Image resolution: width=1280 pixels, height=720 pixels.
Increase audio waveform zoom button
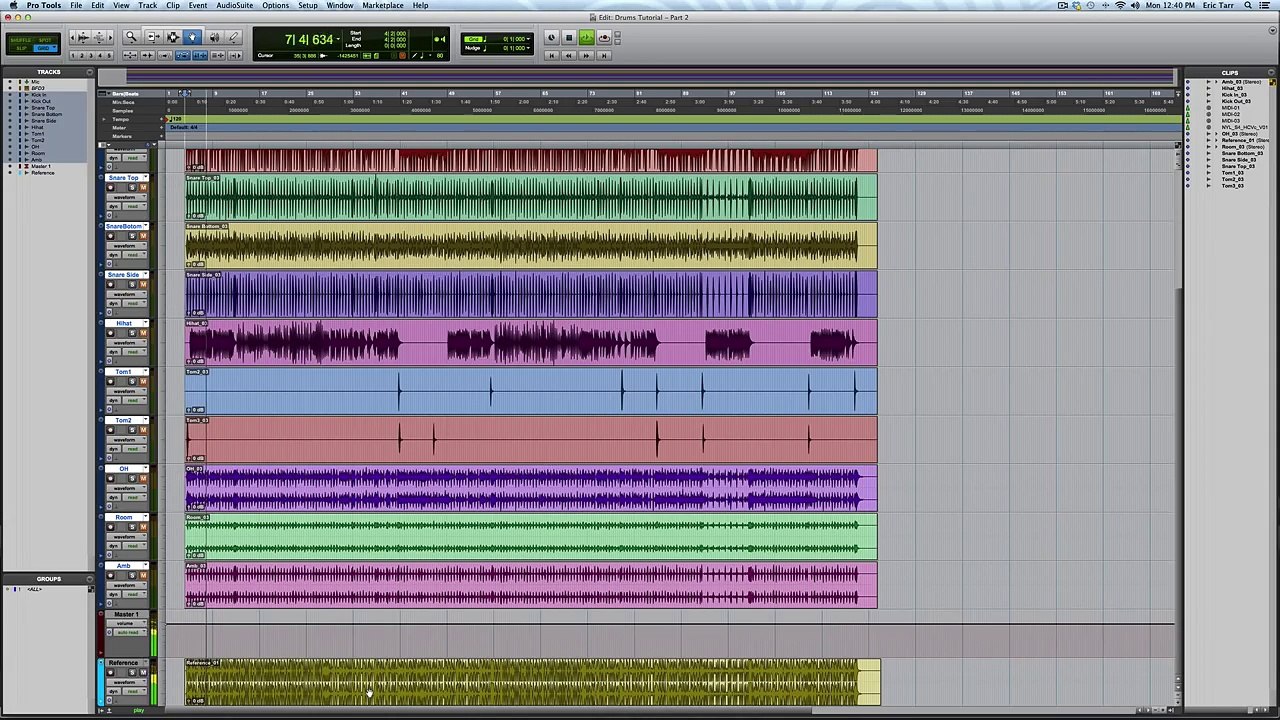click(x=83, y=37)
